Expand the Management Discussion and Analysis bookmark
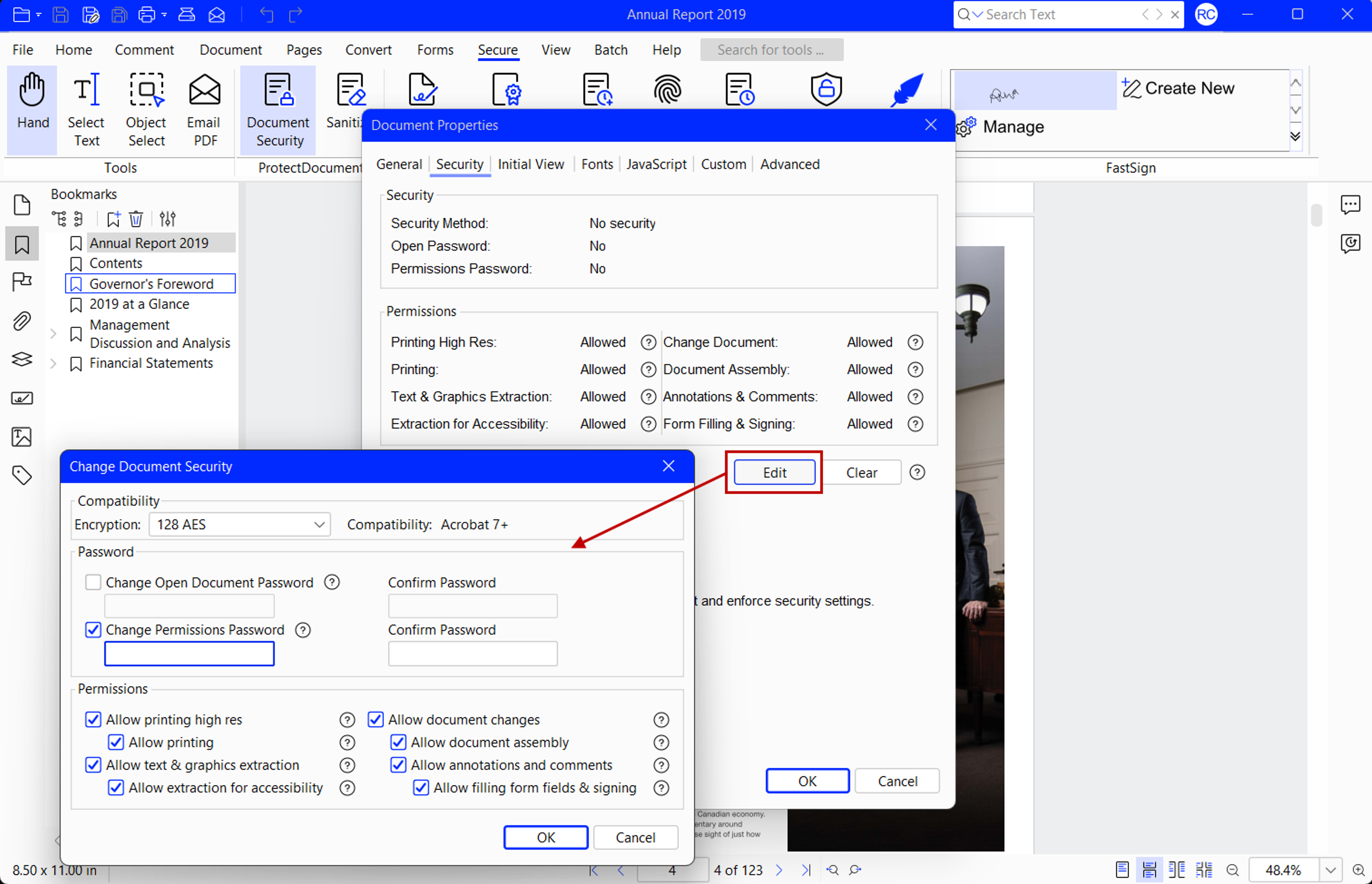1372x884 pixels. point(53,333)
